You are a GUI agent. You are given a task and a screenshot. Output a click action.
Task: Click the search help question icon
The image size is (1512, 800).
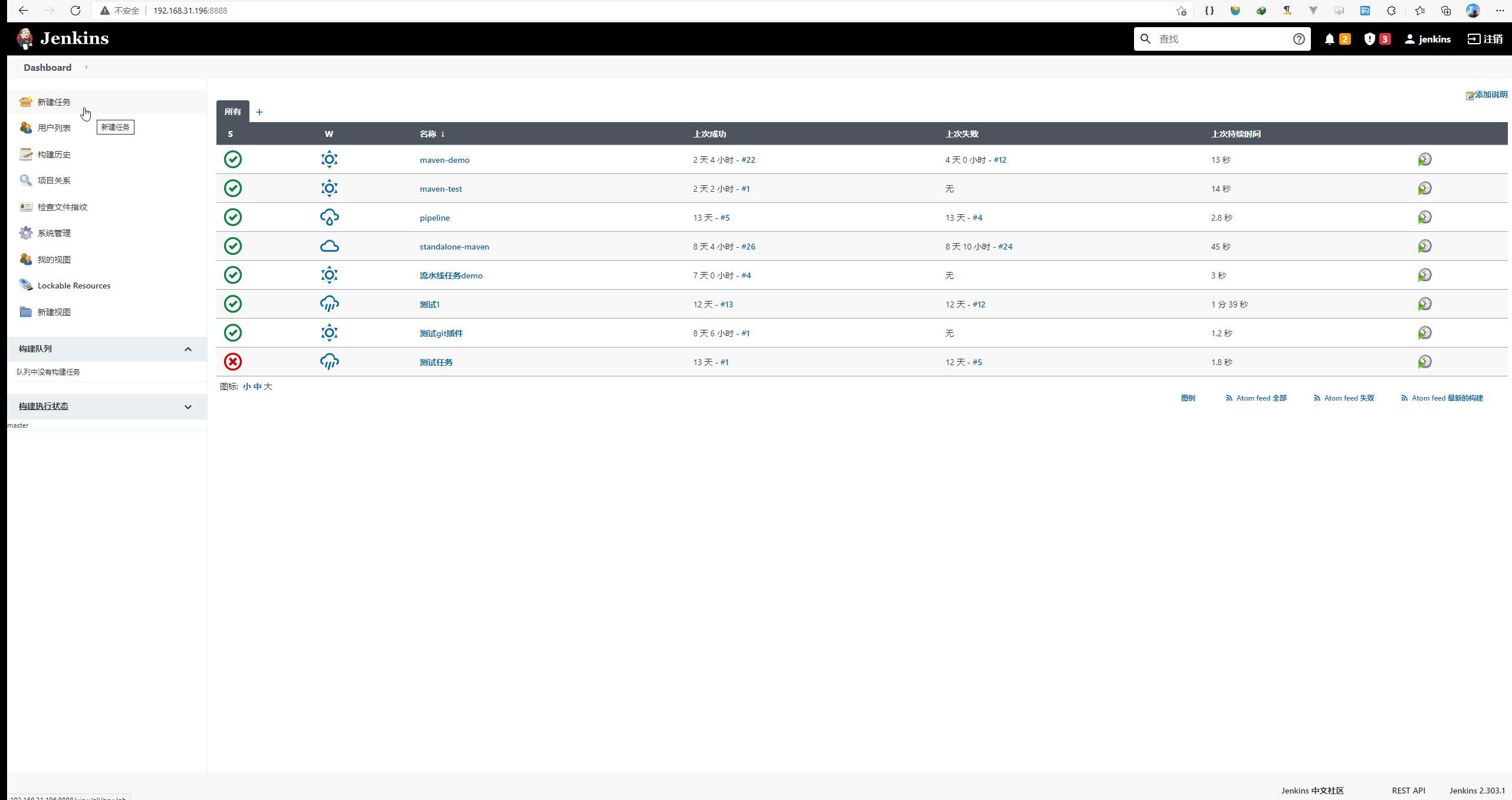[x=1299, y=39]
